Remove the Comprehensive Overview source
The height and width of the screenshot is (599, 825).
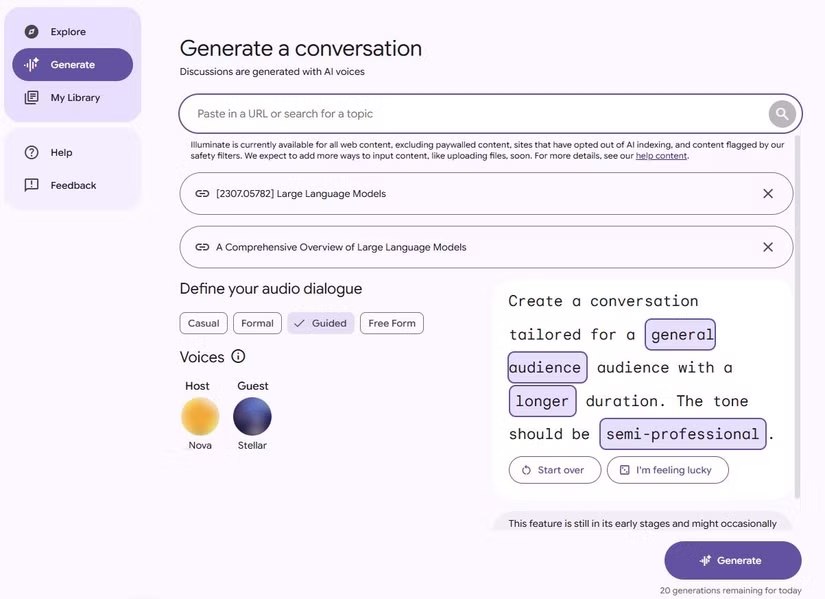[768, 247]
